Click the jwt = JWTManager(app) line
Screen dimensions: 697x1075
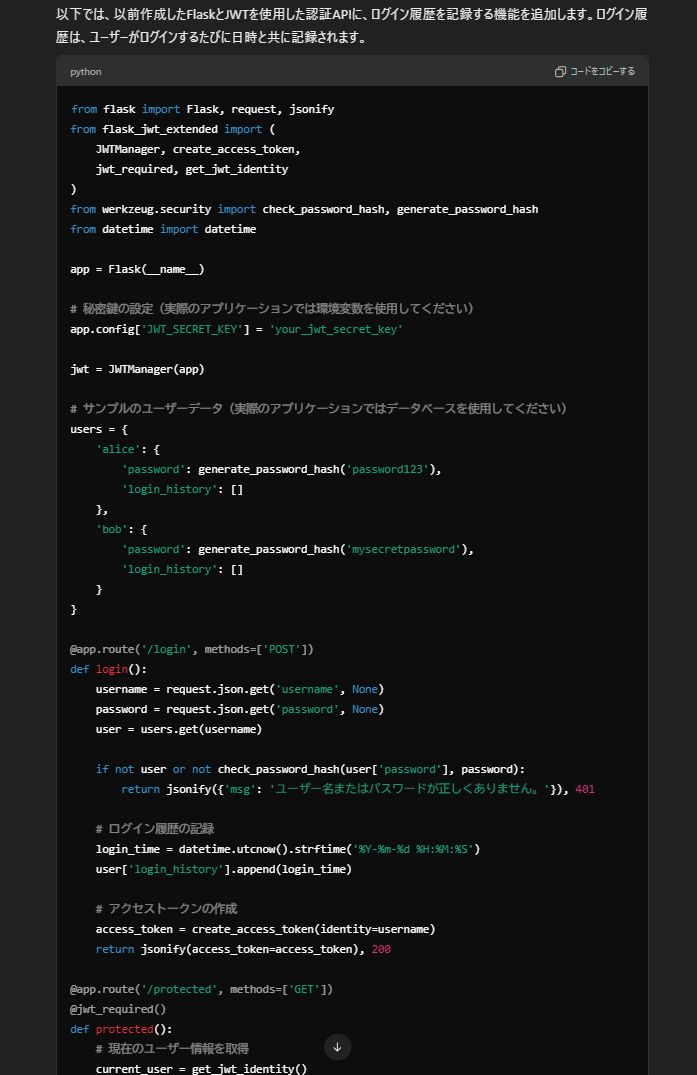click(x=137, y=369)
